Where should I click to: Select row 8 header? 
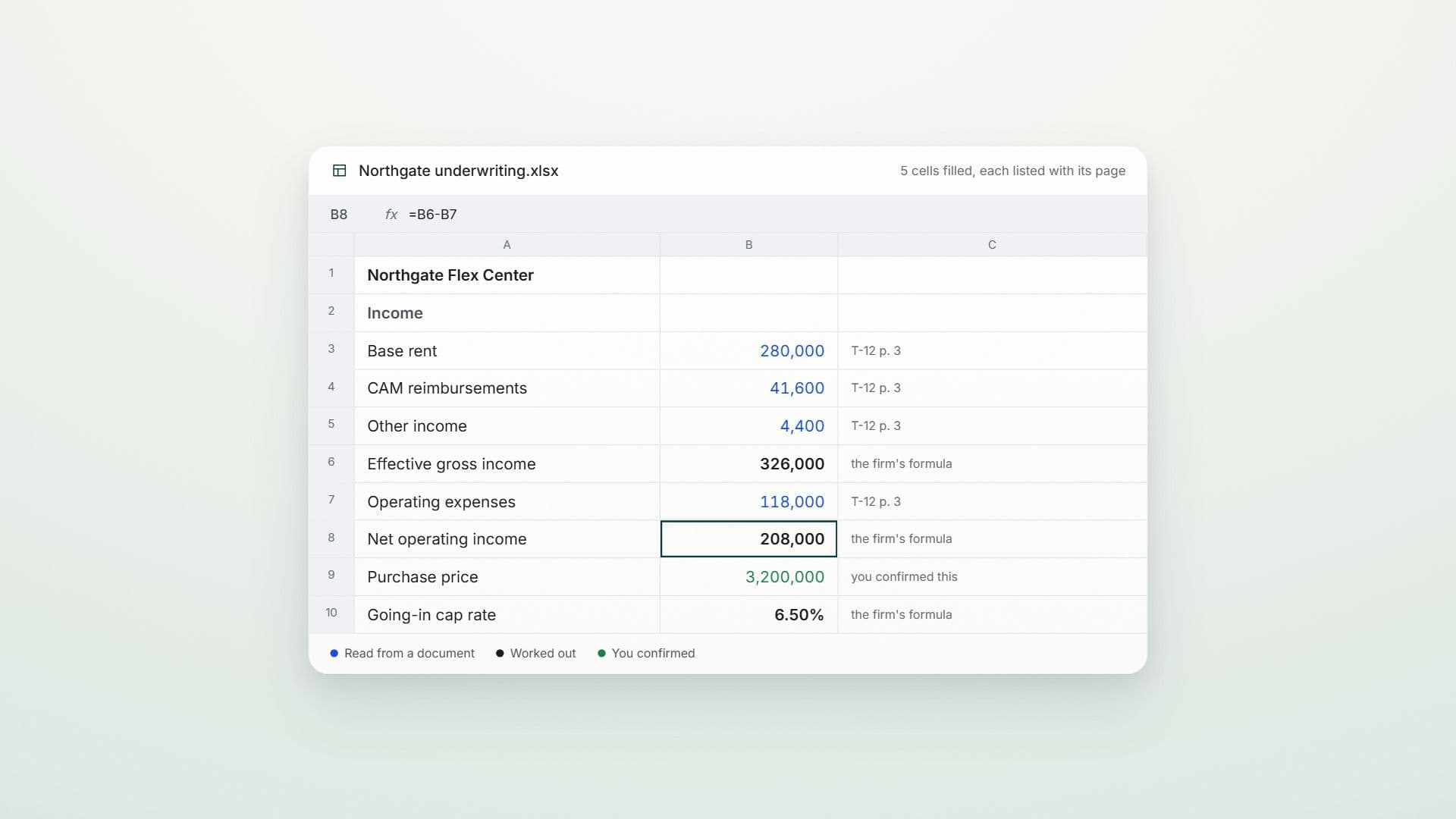point(331,538)
